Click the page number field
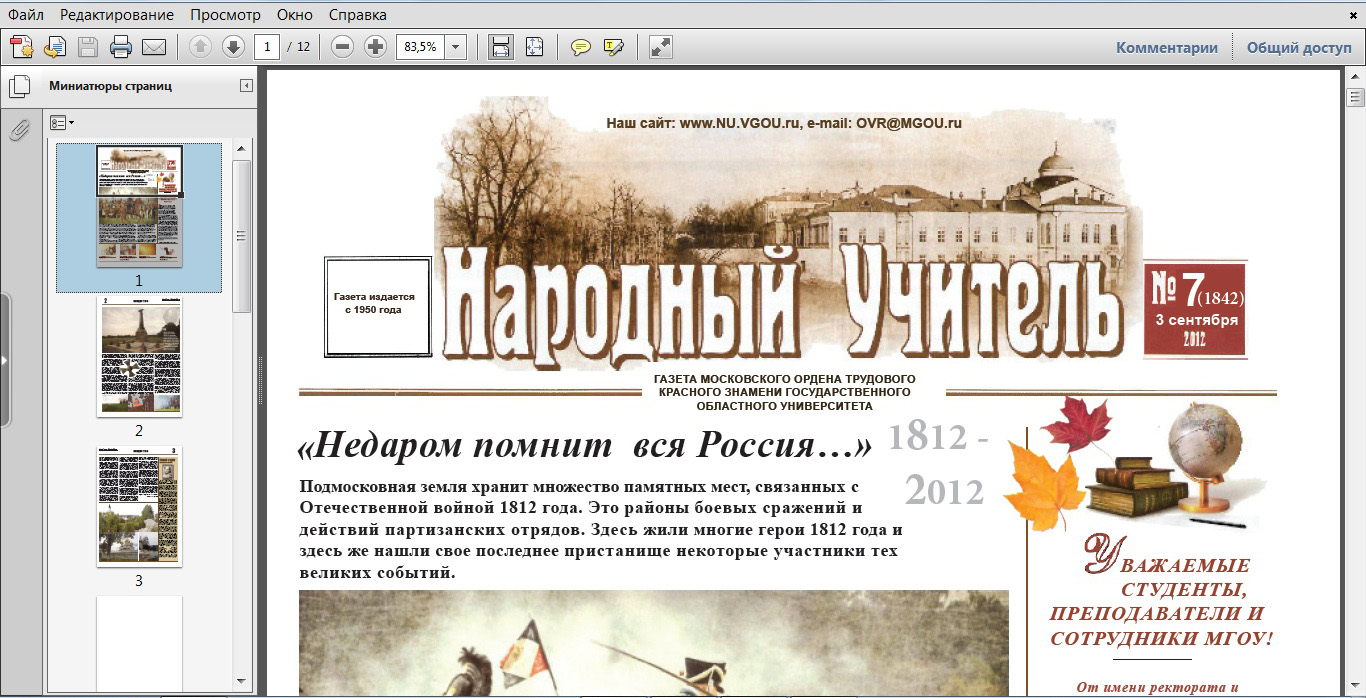Screen dimensions: 1366x698 267,47
